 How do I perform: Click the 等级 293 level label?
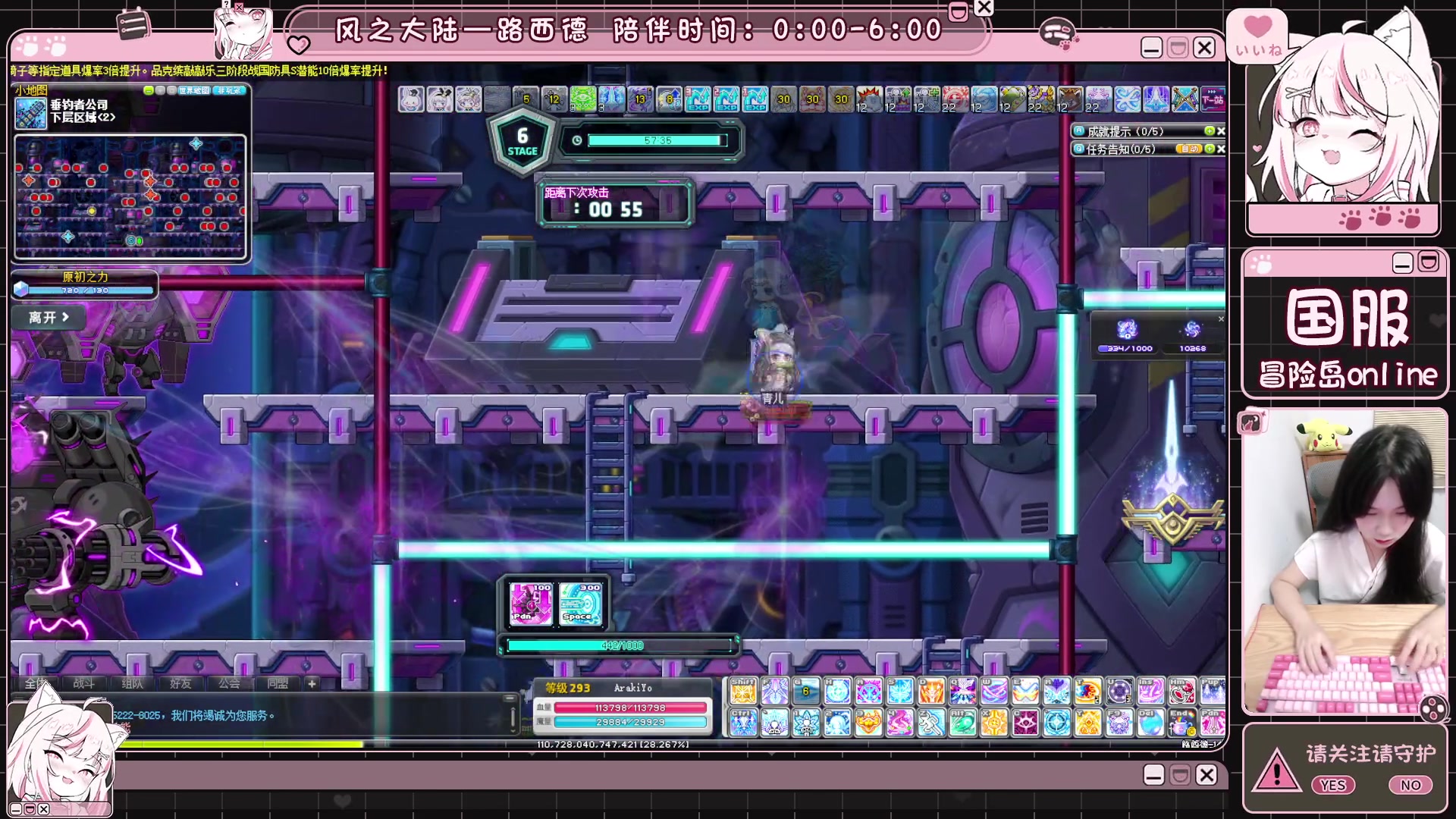567,688
